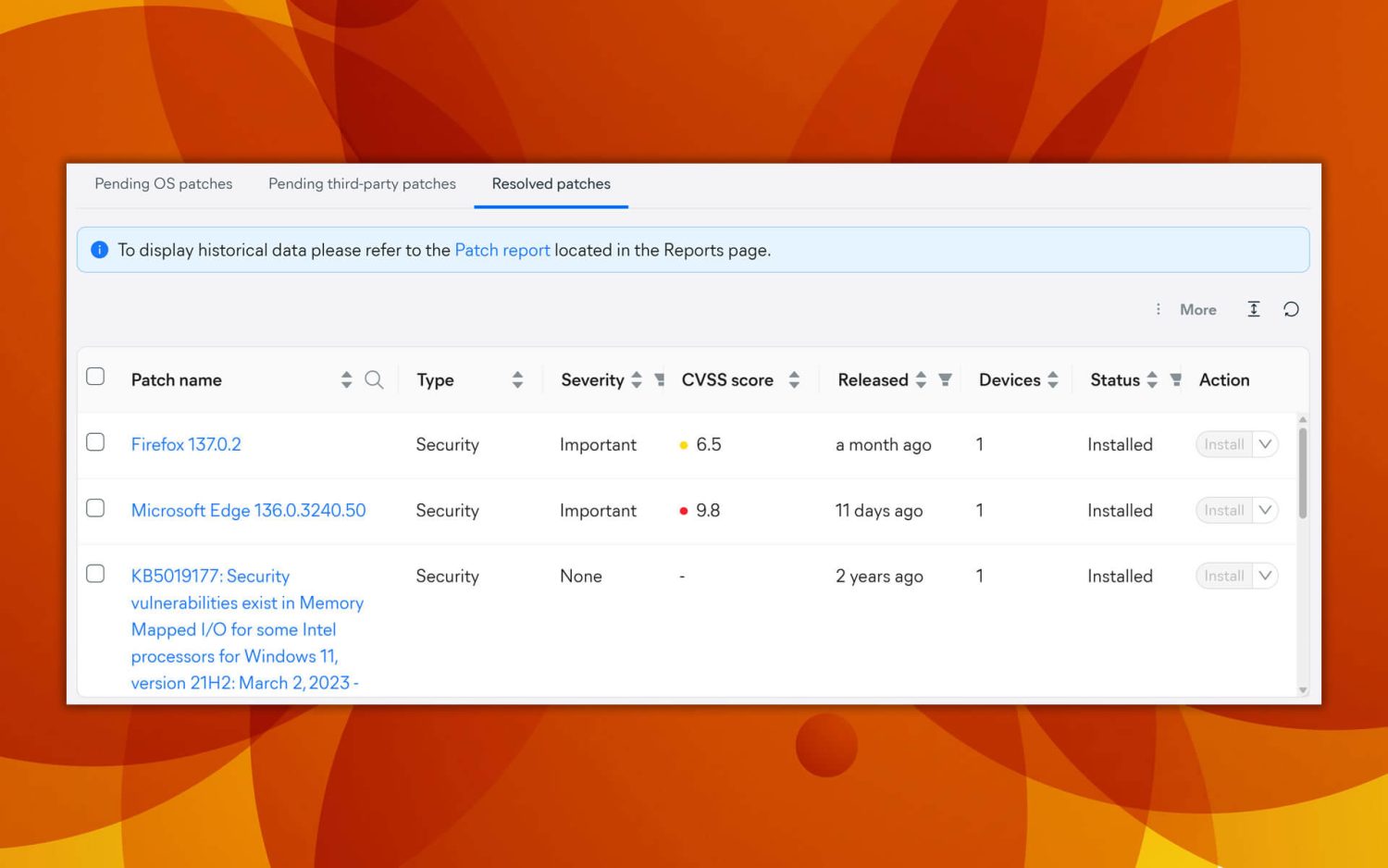
Task: Open search in the Patch name column
Action: pos(375,379)
